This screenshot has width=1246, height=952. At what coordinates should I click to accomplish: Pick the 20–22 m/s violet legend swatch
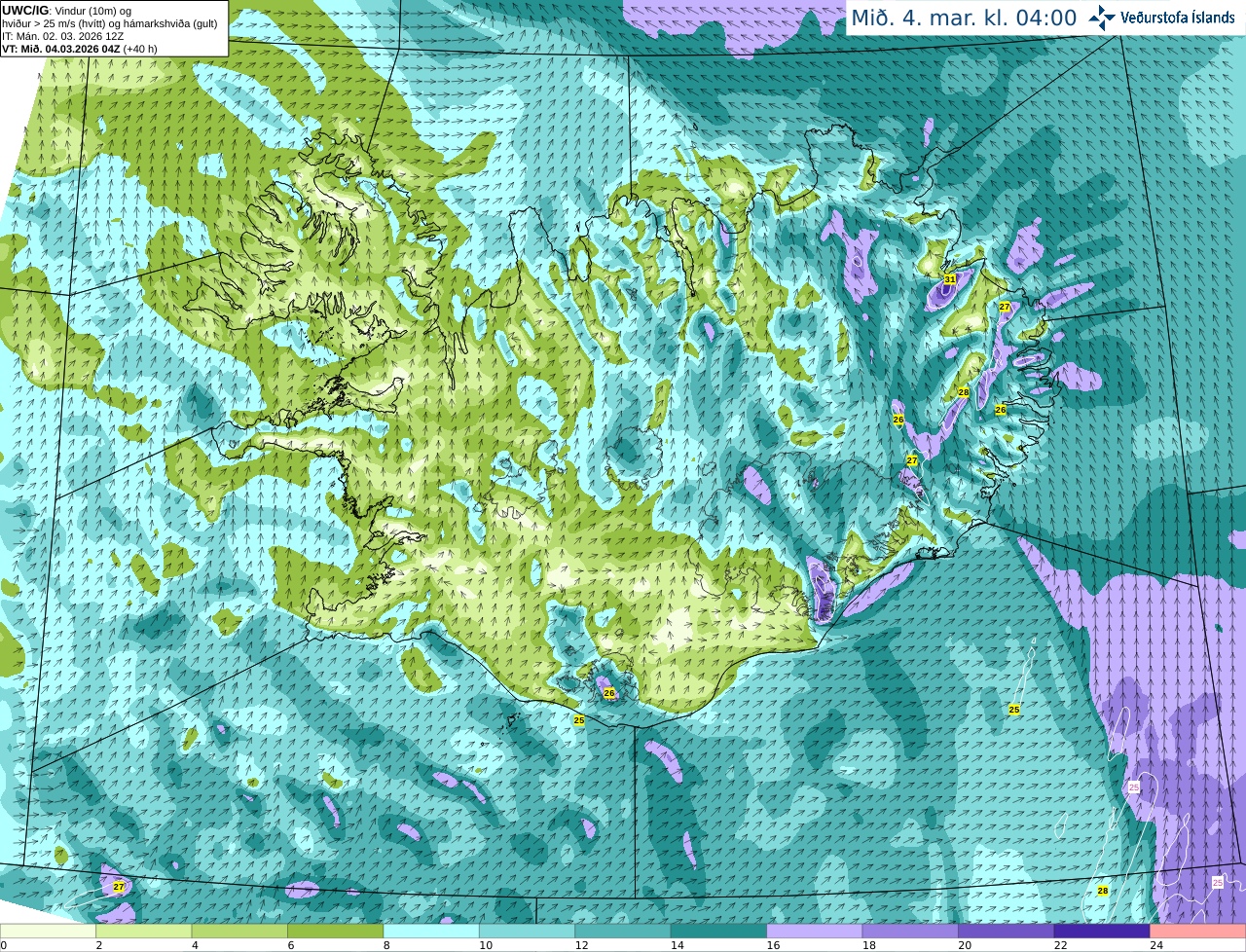(x=1007, y=931)
